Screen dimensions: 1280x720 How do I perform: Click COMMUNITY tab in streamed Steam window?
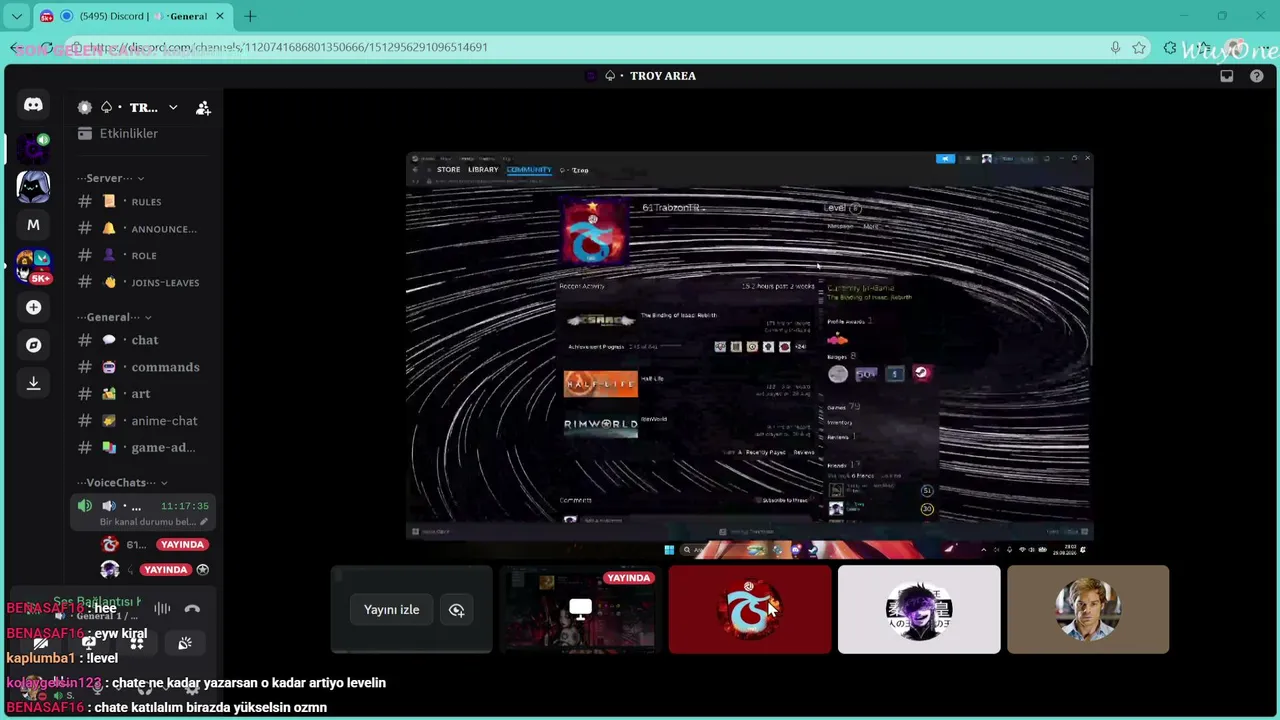tap(529, 170)
